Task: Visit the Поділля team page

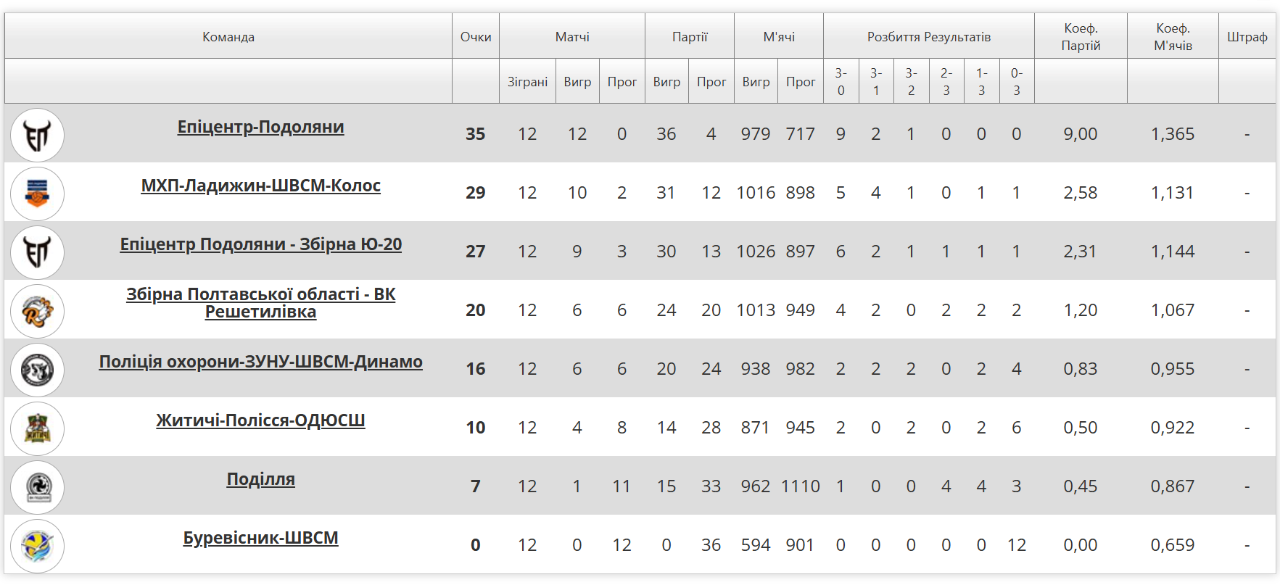Action: click(x=260, y=480)
